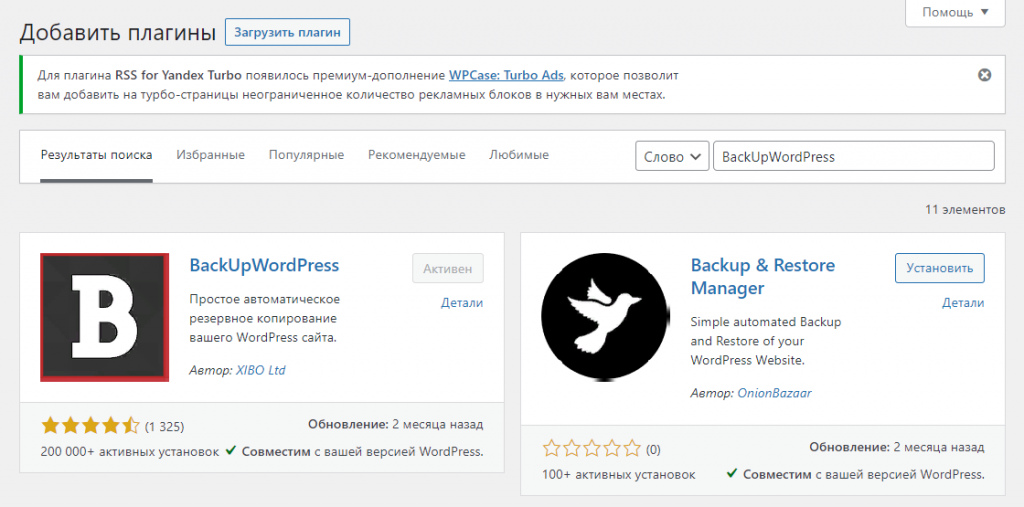The width and height of the screenshot is (1024, 507).
Task: Click the (0) ratings count
Action: 653,450
